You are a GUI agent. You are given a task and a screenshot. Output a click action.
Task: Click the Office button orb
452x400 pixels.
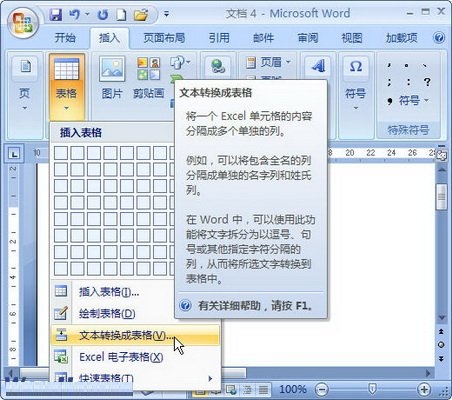(23, 23)
